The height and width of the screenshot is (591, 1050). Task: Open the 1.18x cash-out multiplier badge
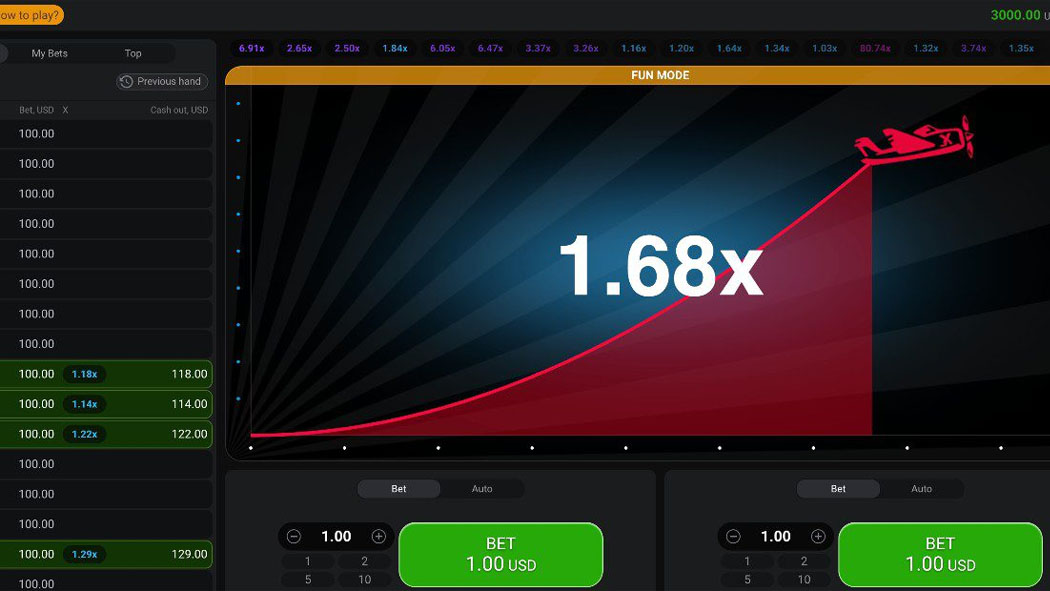pos(85,374)
